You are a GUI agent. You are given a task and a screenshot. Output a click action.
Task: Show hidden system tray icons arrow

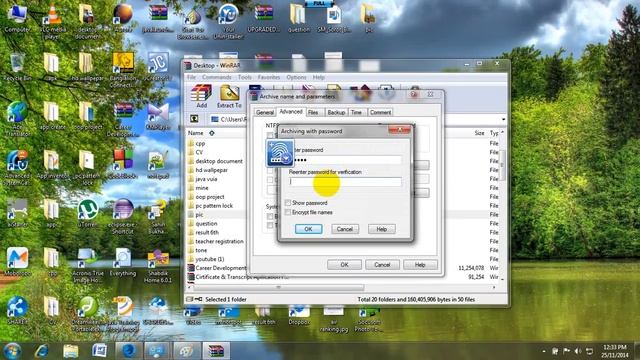(544, 351)
